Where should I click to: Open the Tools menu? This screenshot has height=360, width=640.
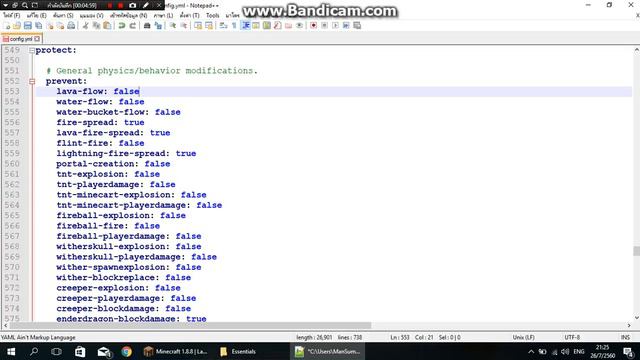pos(212,15)
